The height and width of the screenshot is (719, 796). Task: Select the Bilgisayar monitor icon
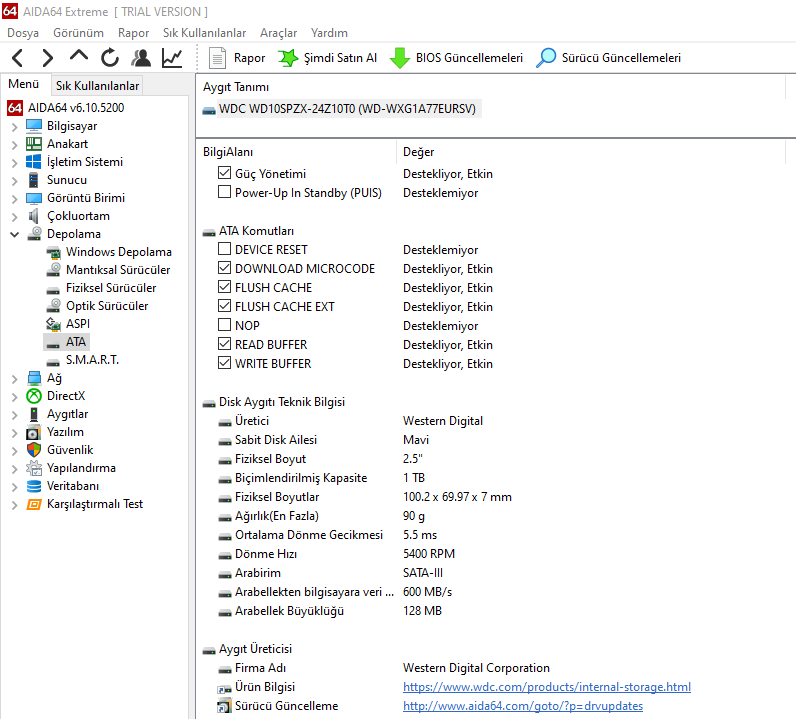point(34,125)
